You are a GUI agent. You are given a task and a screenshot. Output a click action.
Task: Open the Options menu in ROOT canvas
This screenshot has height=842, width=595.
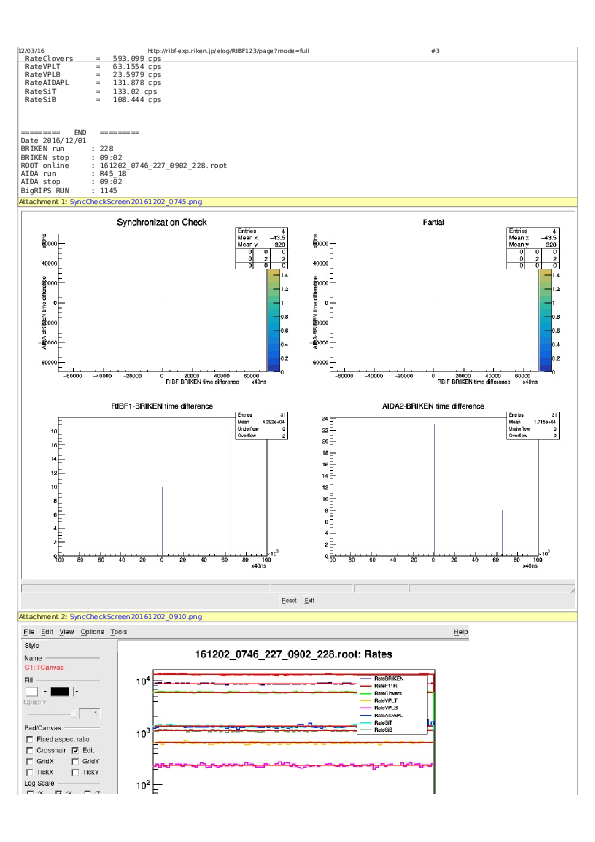[x=92, y=632]
